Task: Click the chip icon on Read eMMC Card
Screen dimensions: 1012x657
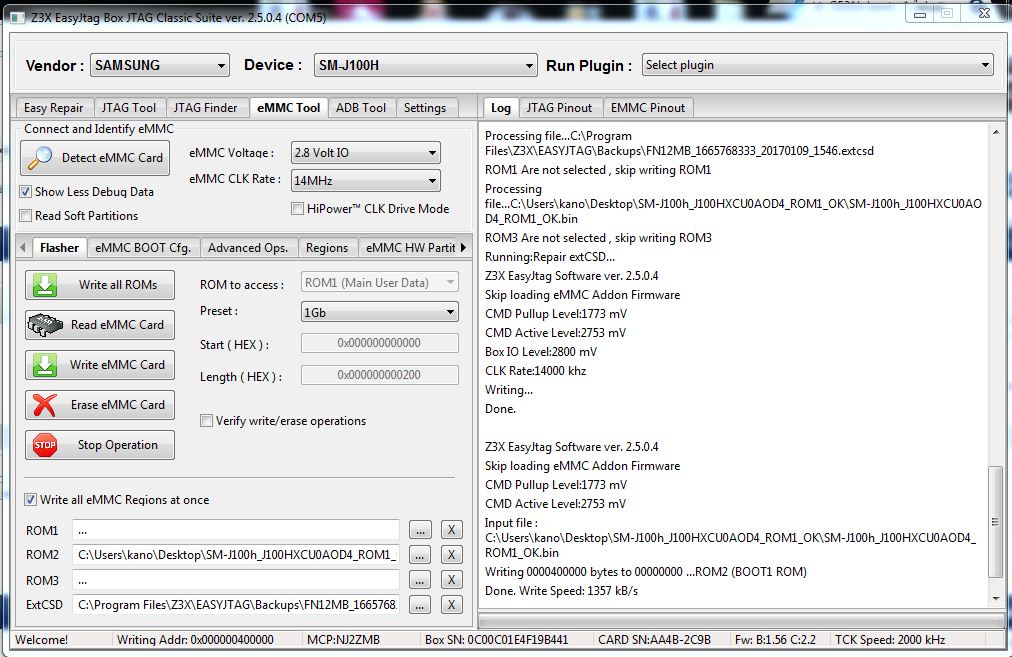Action: click(45, 325)
